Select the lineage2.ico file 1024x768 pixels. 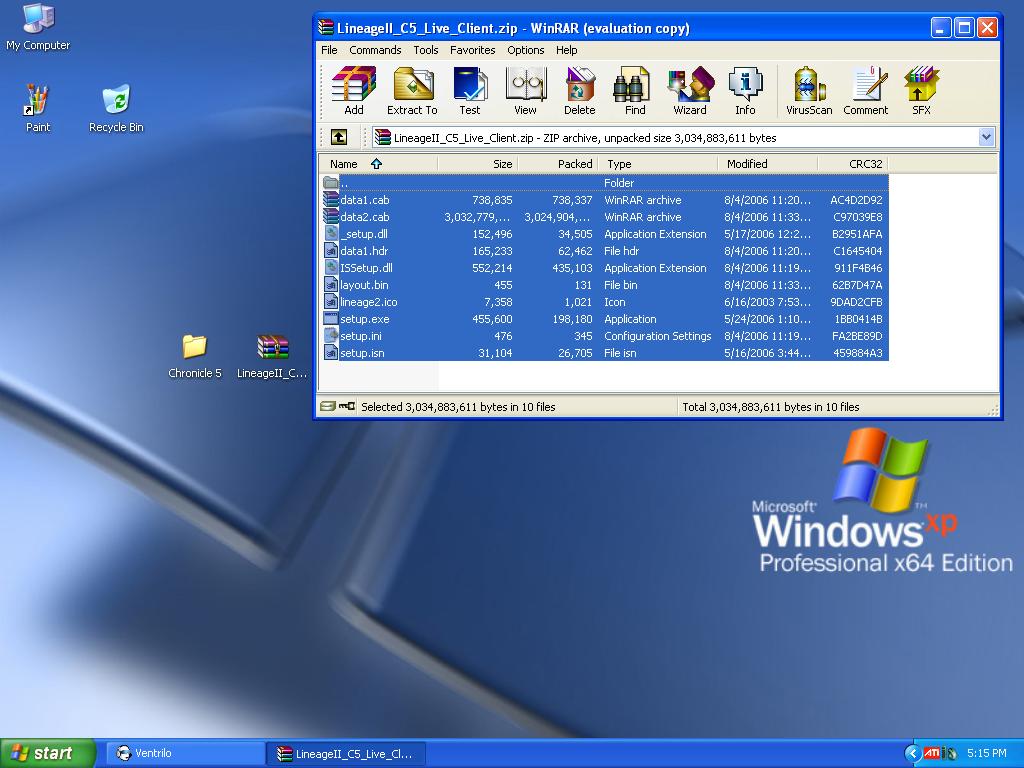(605, 302)
